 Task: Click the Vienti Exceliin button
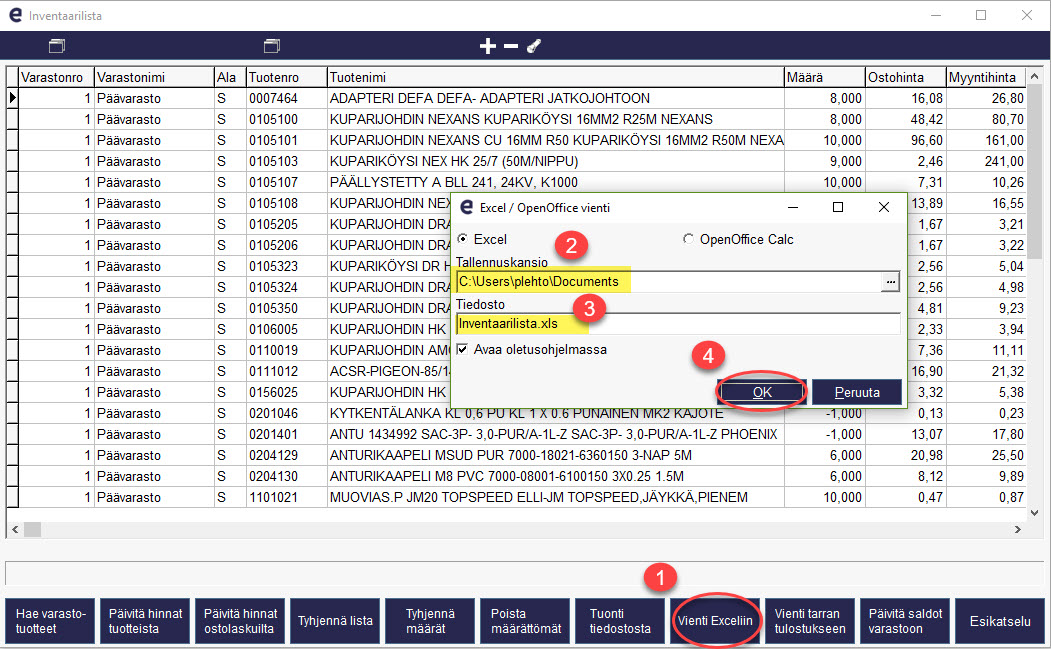[x=715, y=621]
